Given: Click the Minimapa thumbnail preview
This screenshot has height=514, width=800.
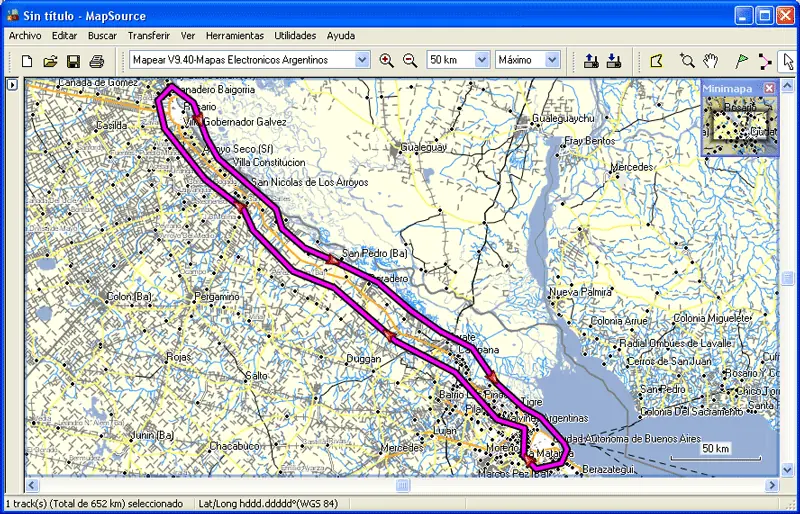Looking at the screenshot, I should coord(740,125).
